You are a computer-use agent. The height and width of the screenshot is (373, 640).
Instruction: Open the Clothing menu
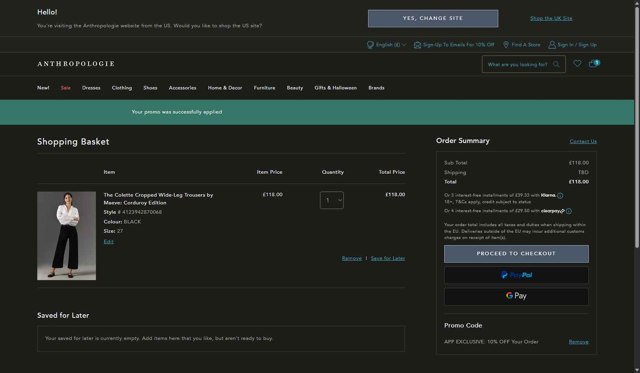[x=122, y=88]
